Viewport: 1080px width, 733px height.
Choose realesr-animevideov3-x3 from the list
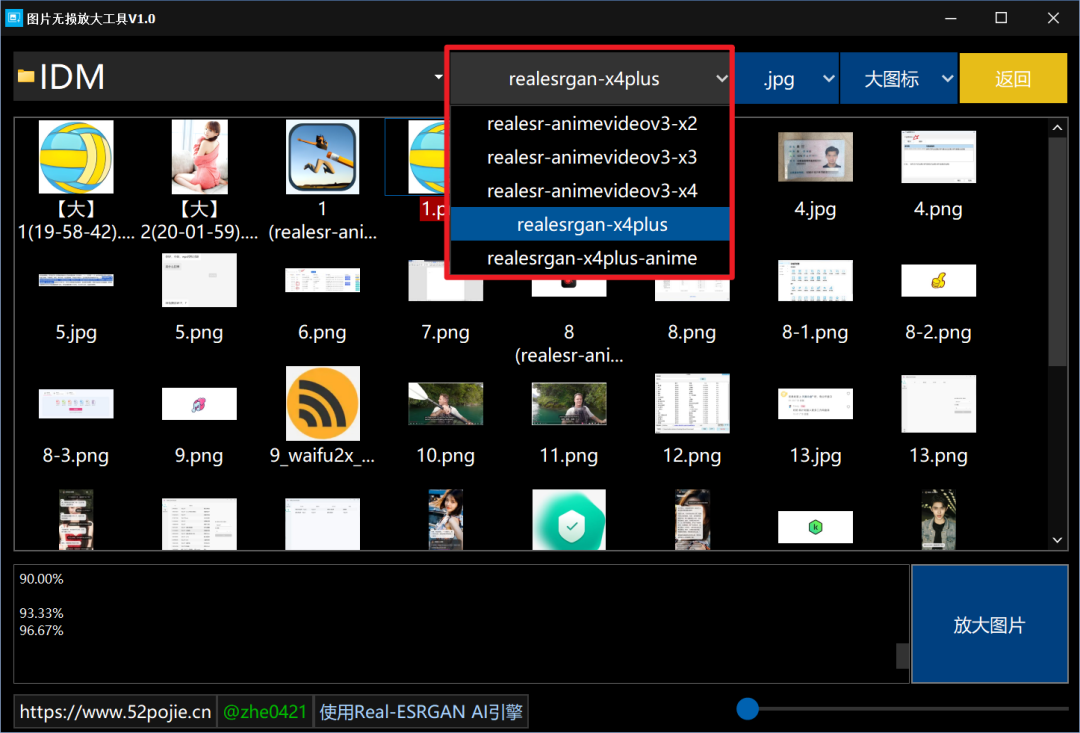coord(591,157)
